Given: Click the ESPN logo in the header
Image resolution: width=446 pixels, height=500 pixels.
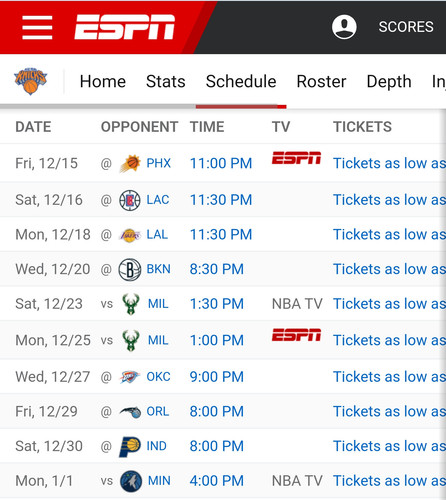Looking at the screenshot, I should tap(125, 27).
